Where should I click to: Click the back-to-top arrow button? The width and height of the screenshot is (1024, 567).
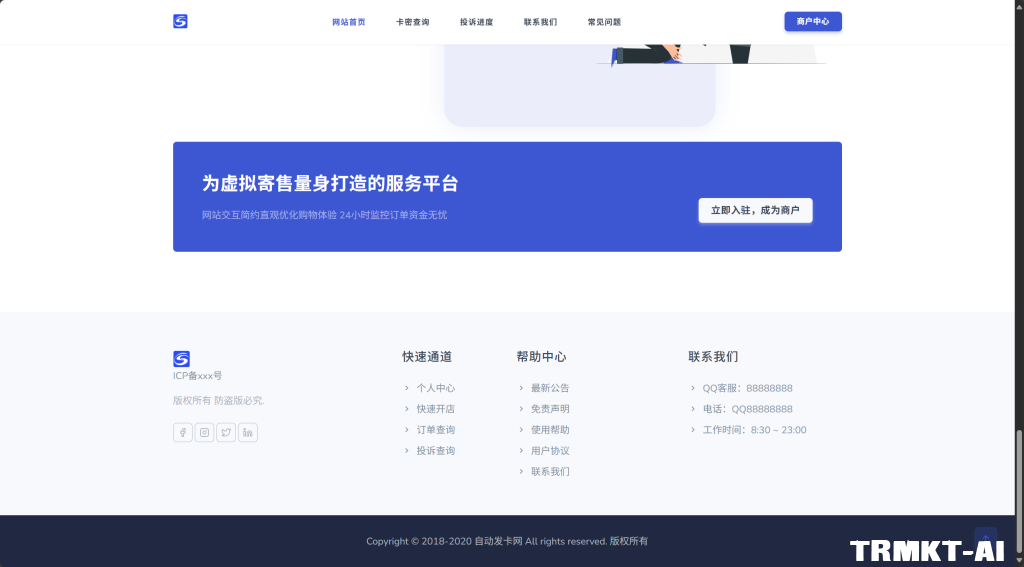point(985,538)
